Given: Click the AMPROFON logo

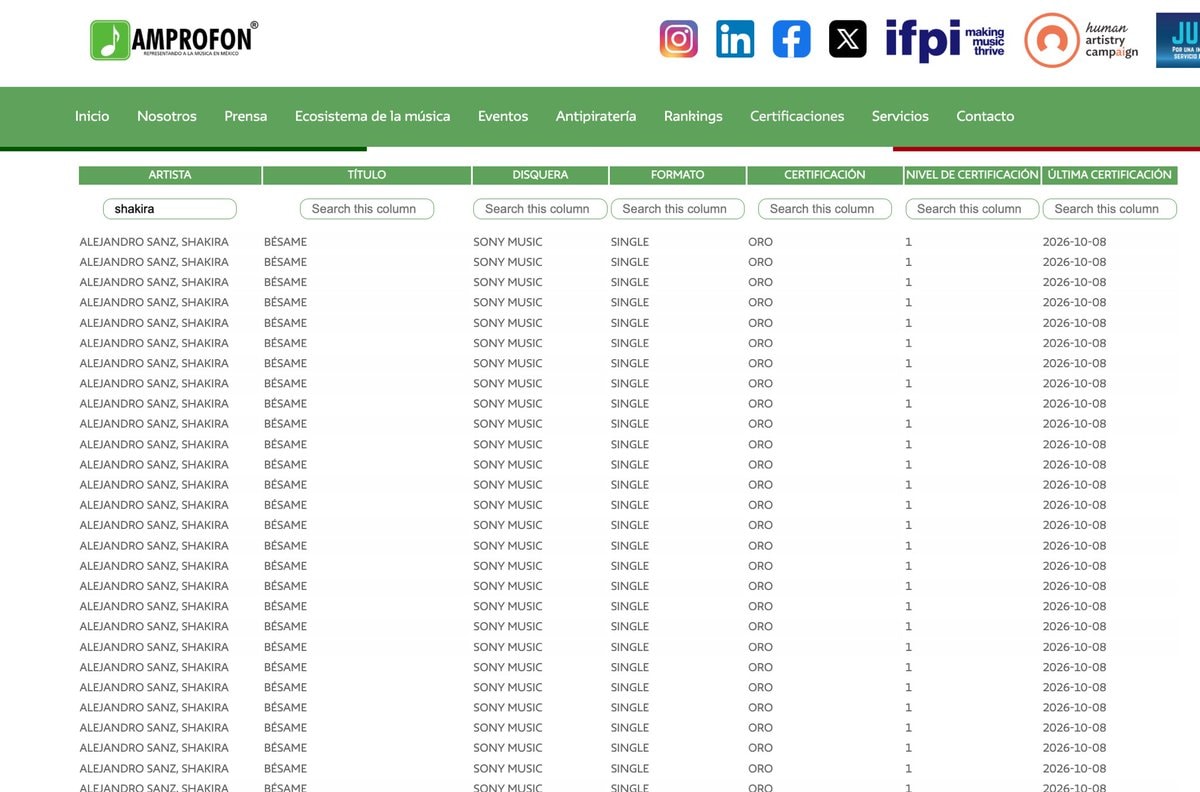Looking at the screenshot, I should [x=174, y=40].
